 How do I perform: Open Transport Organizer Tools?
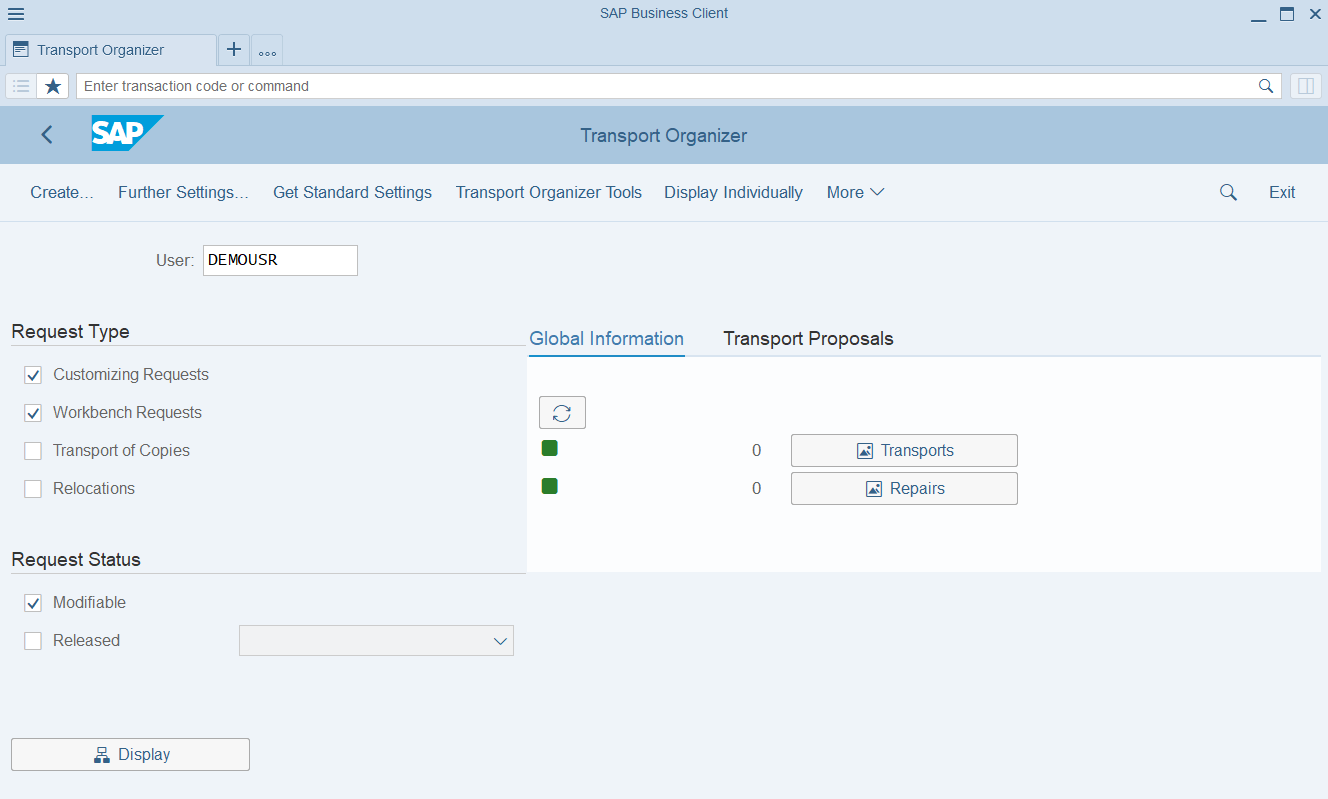(x=549, y=192)
